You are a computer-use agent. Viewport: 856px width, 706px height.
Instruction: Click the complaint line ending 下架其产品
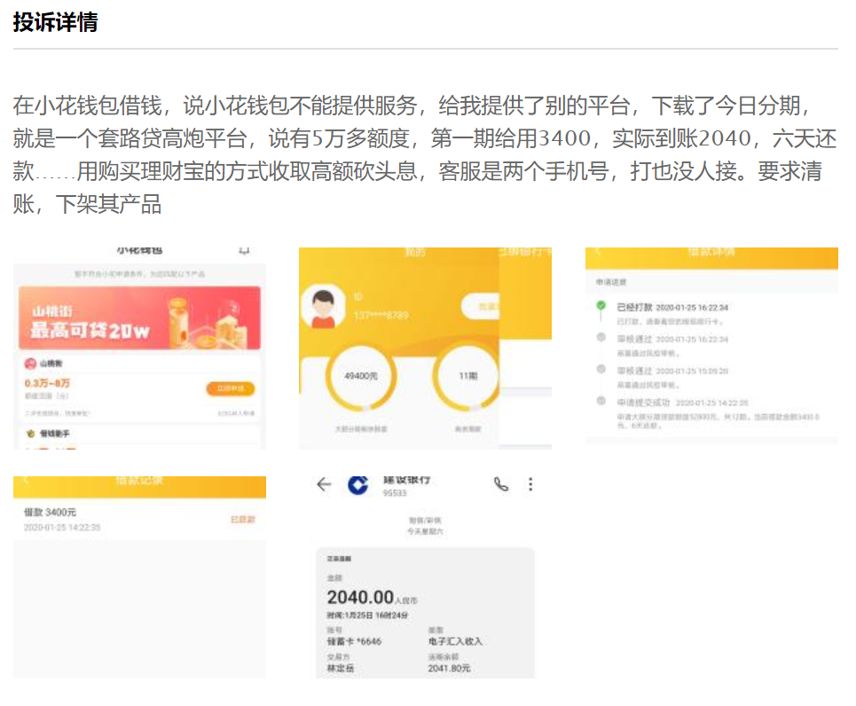(x=87, y=204)
